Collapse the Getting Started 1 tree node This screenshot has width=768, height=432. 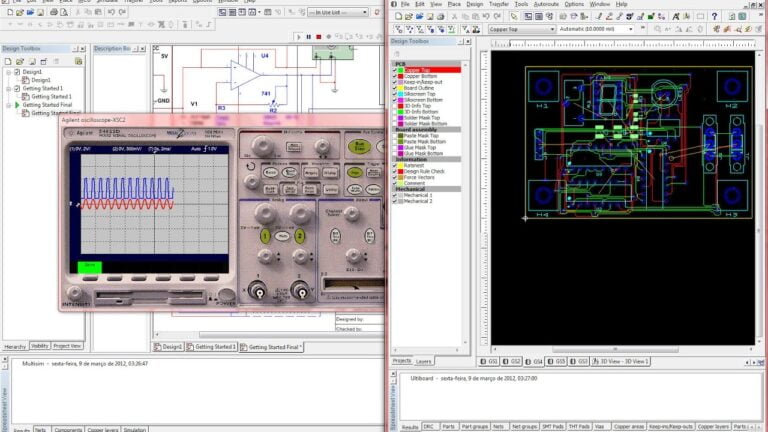coord(8,88)
